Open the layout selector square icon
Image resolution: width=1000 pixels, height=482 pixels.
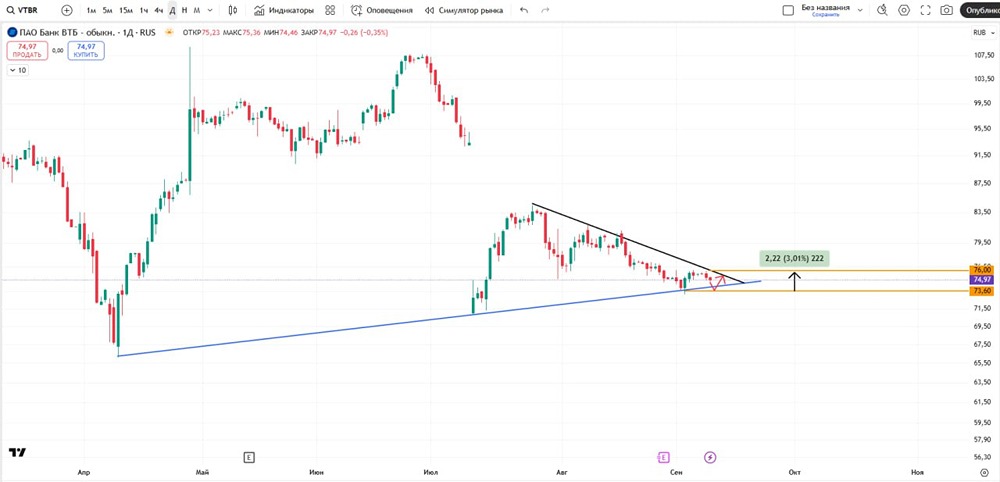pyautogui.click(x=788, y=10)
